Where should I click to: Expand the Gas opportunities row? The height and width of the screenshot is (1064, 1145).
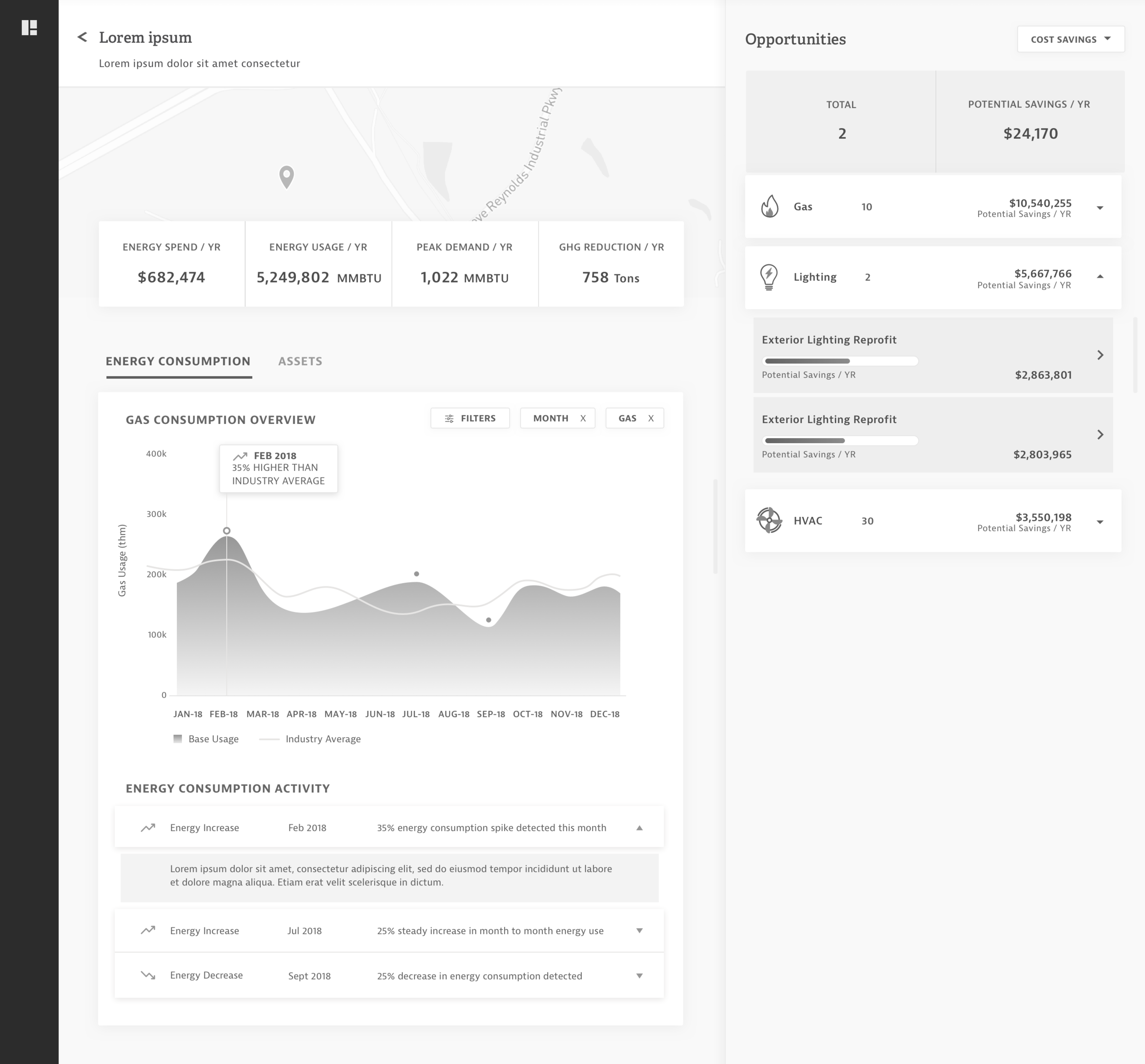1100,208
